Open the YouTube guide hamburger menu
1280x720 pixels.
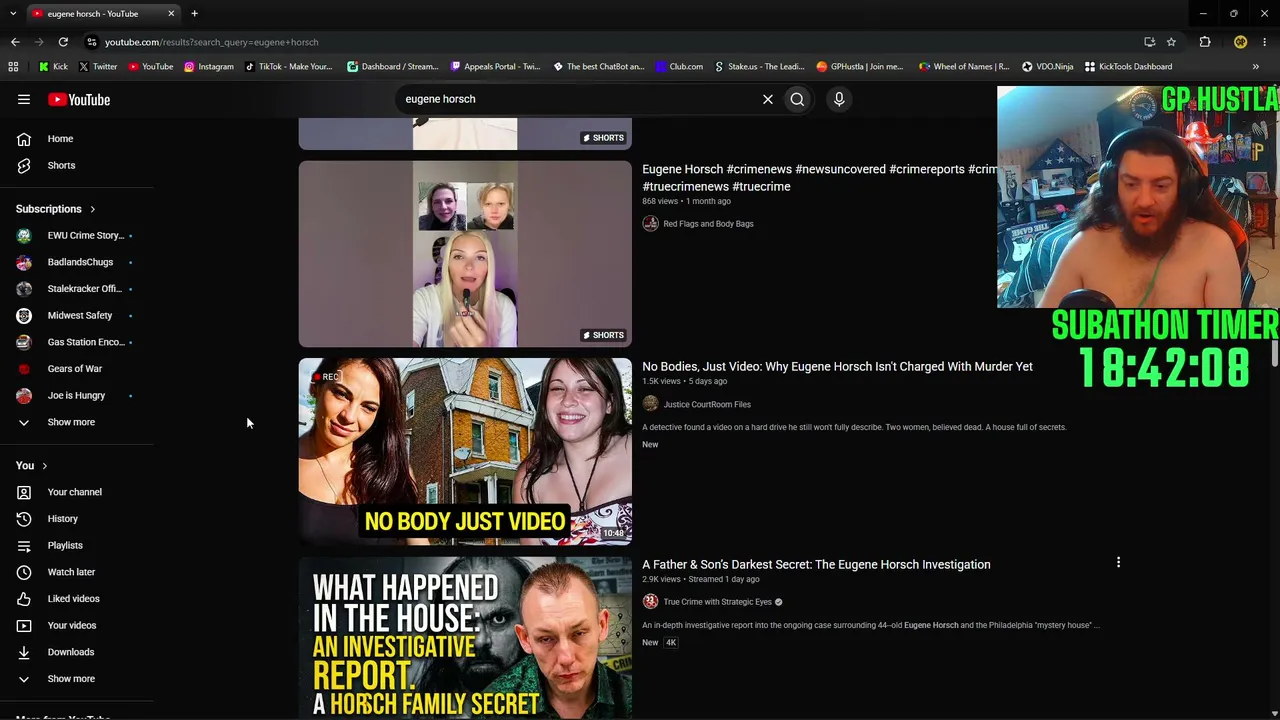tap(24, 99)
